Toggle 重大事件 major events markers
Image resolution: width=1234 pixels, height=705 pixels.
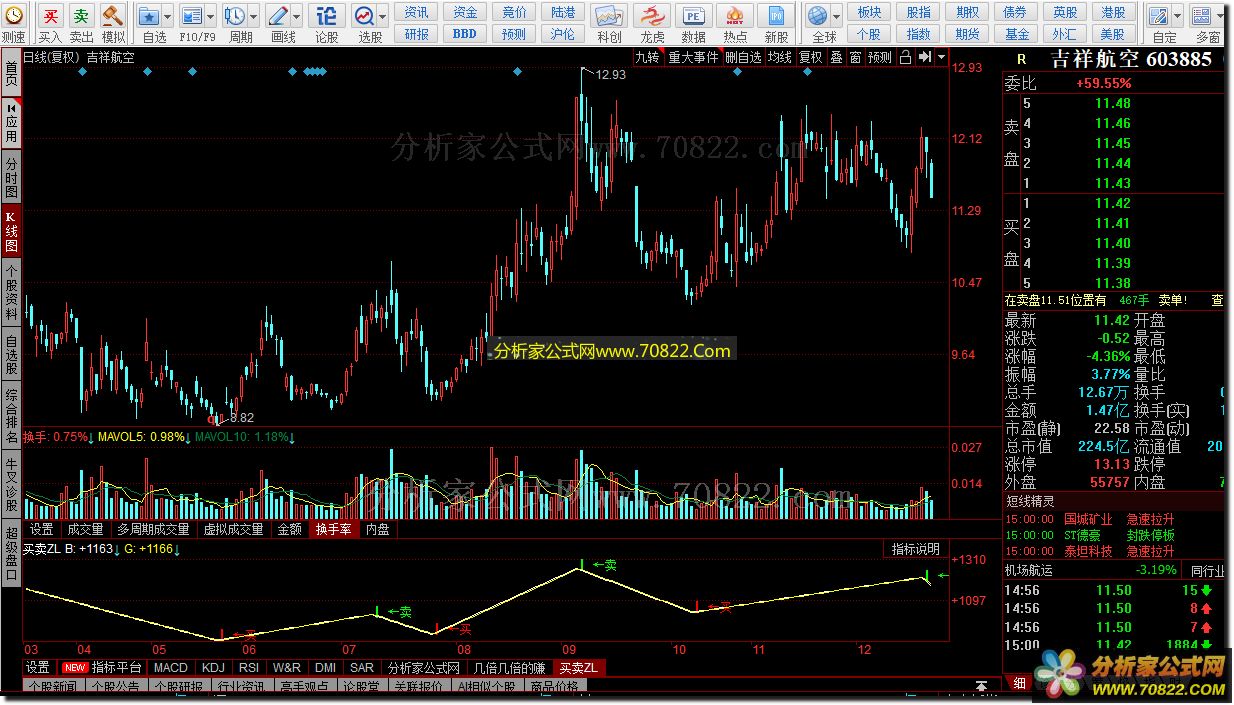tap(694, 57)
